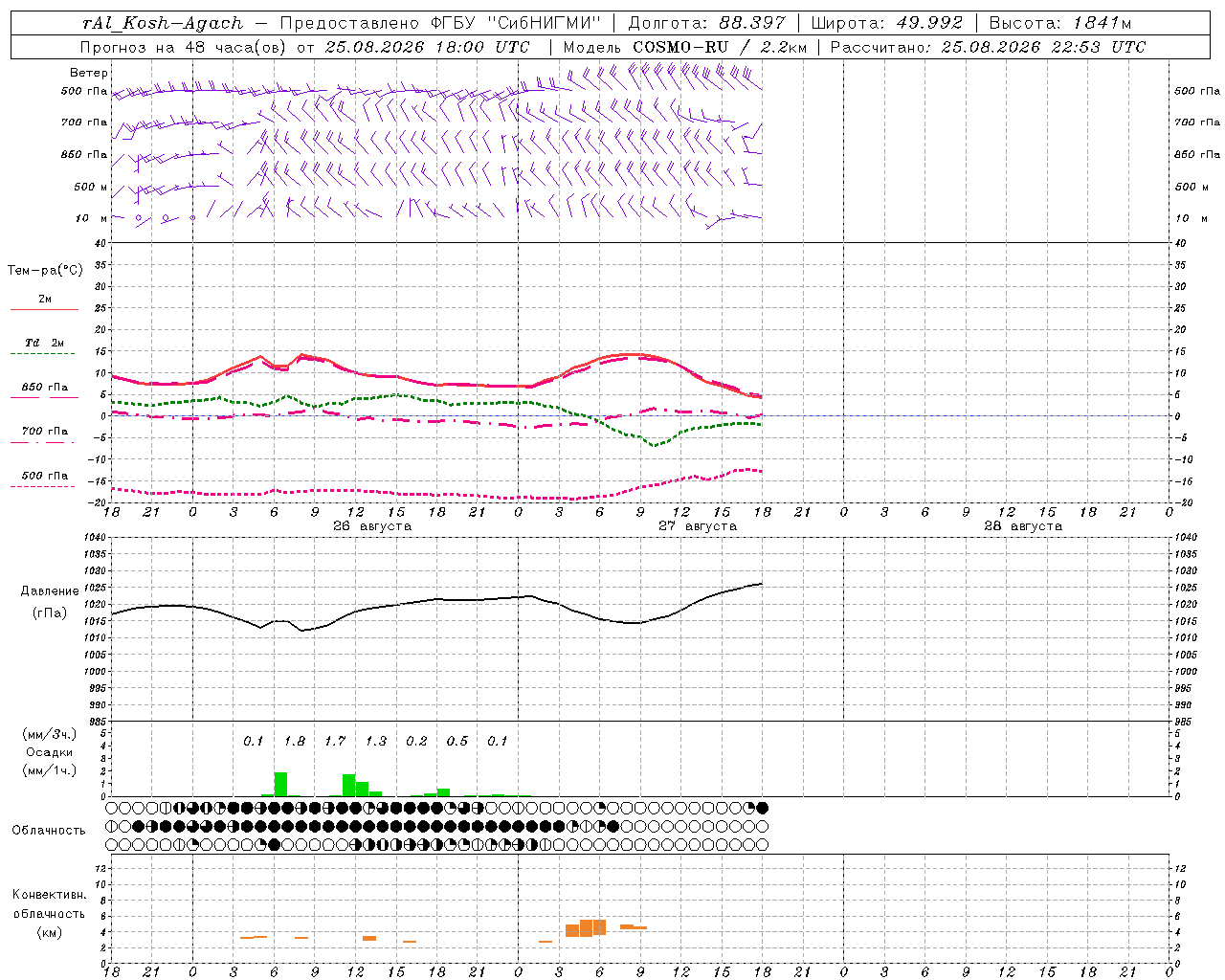1225x980 pixels.
Task: Click the Осадки precipitation axis label
Action: 49,752
